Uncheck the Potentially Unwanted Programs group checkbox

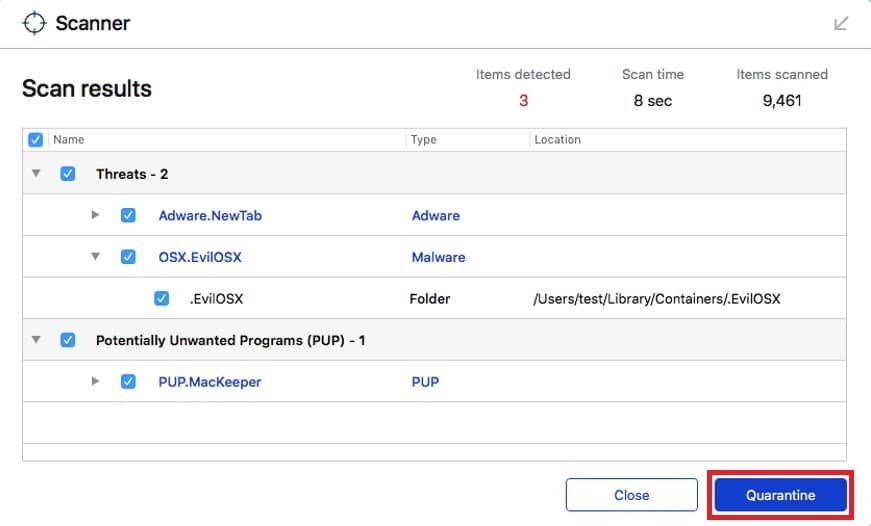coord(68,340)
